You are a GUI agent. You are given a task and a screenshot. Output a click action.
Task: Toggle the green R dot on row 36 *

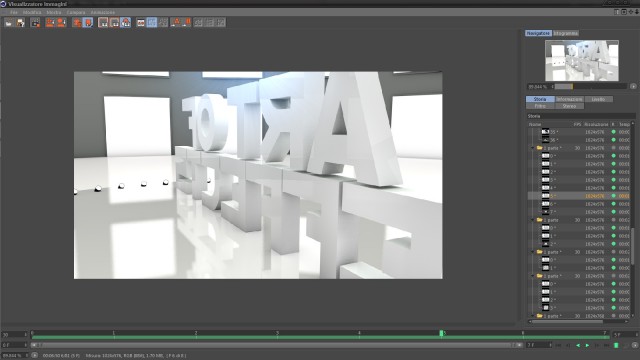[x=613, y=140]
